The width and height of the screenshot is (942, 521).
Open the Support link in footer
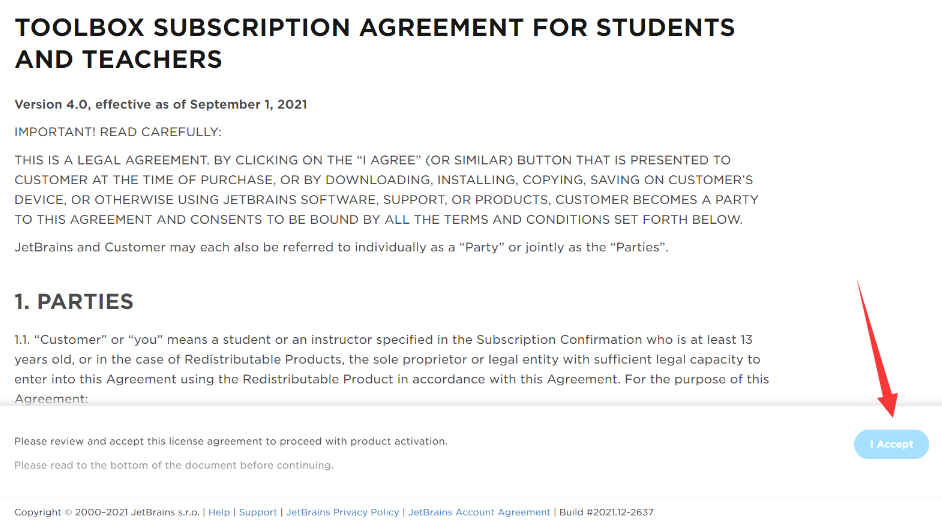[258, 512]
